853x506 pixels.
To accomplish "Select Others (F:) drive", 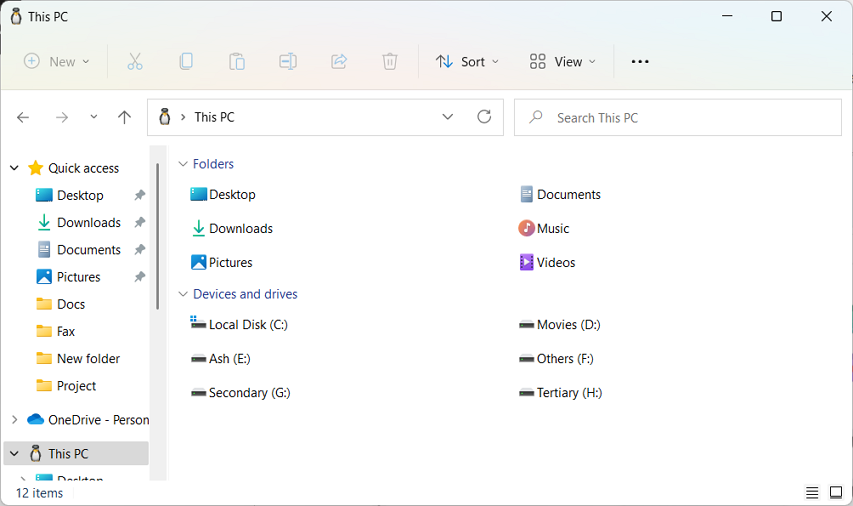I will (x=556, y=359).
